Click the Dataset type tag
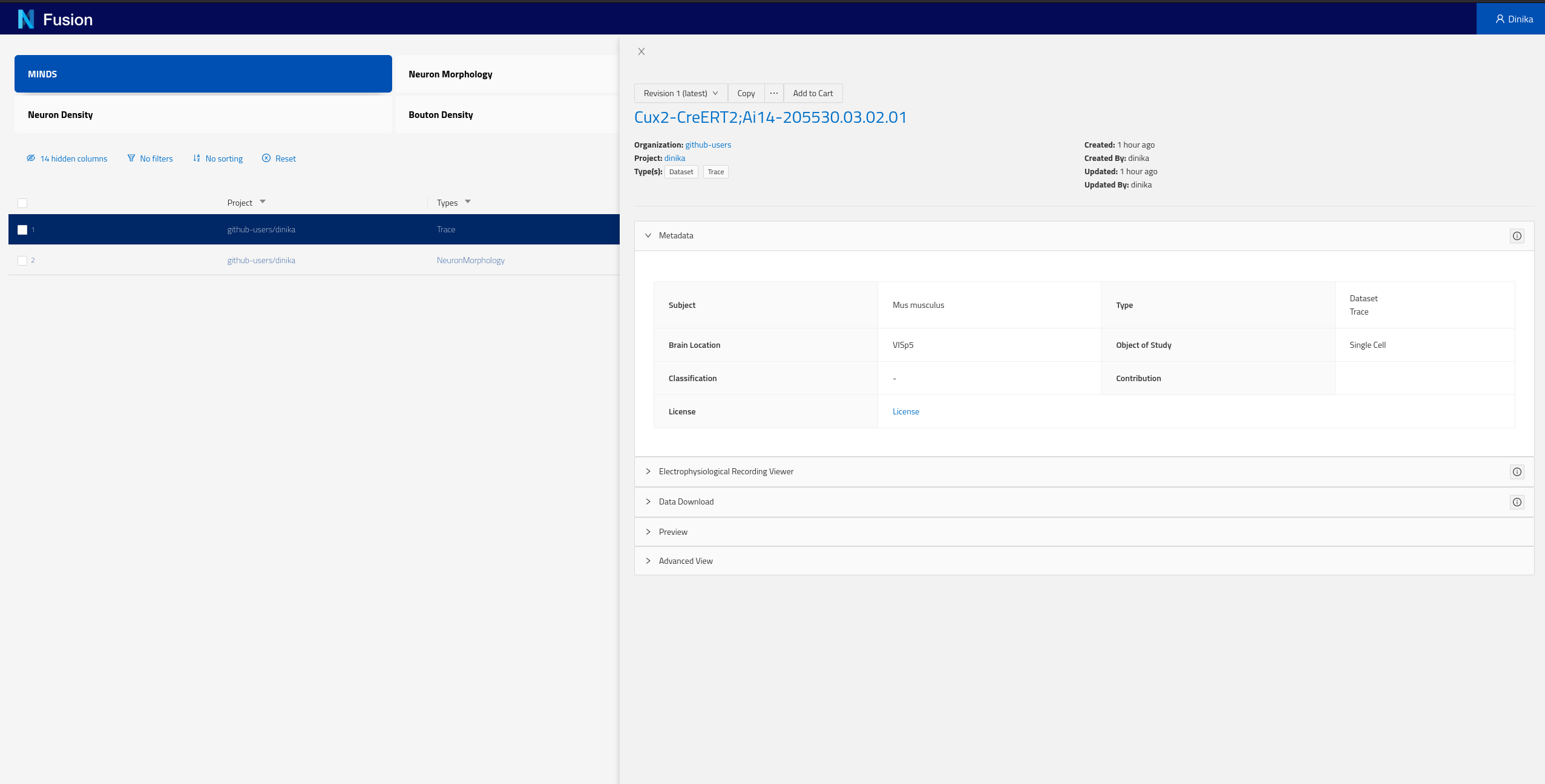The height and width of the screenshot is (784, 1545). 681,172
